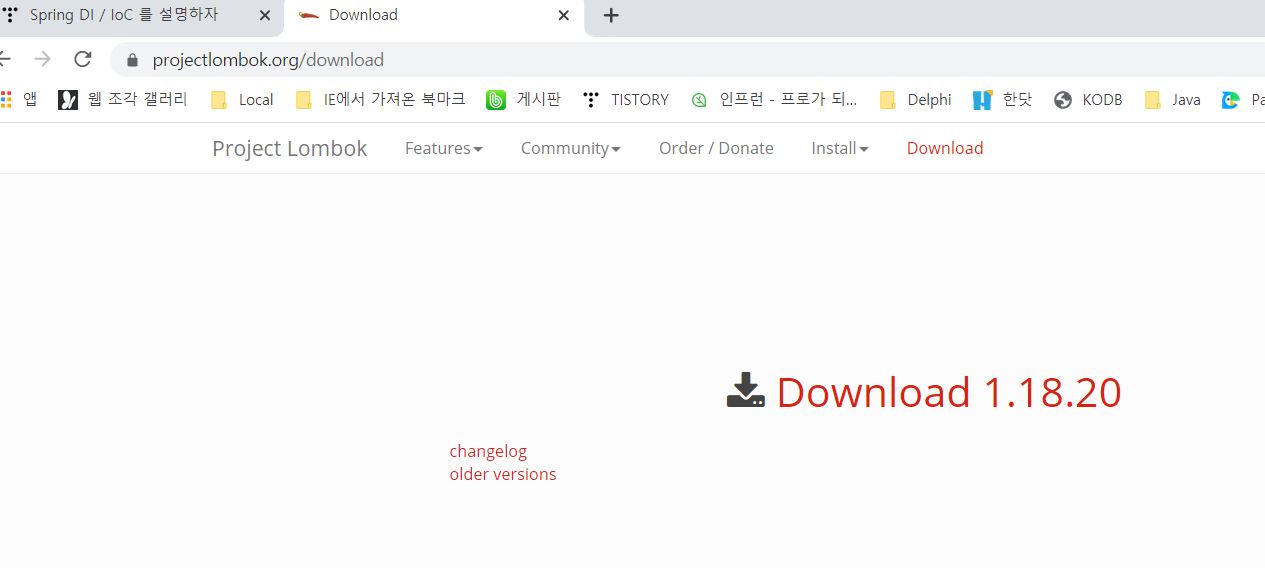Select the Download browser tab
Viewport: 1265px width, 568px height.
click(435, 16)
